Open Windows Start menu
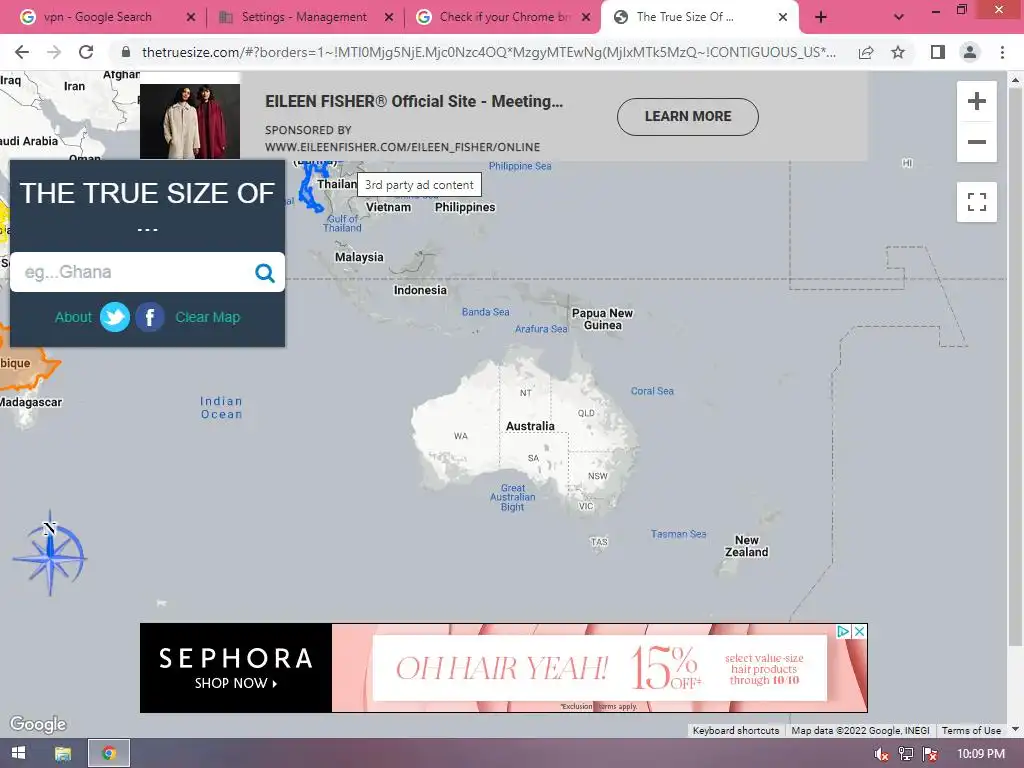1024x768 pixels. tap(18, 753)
